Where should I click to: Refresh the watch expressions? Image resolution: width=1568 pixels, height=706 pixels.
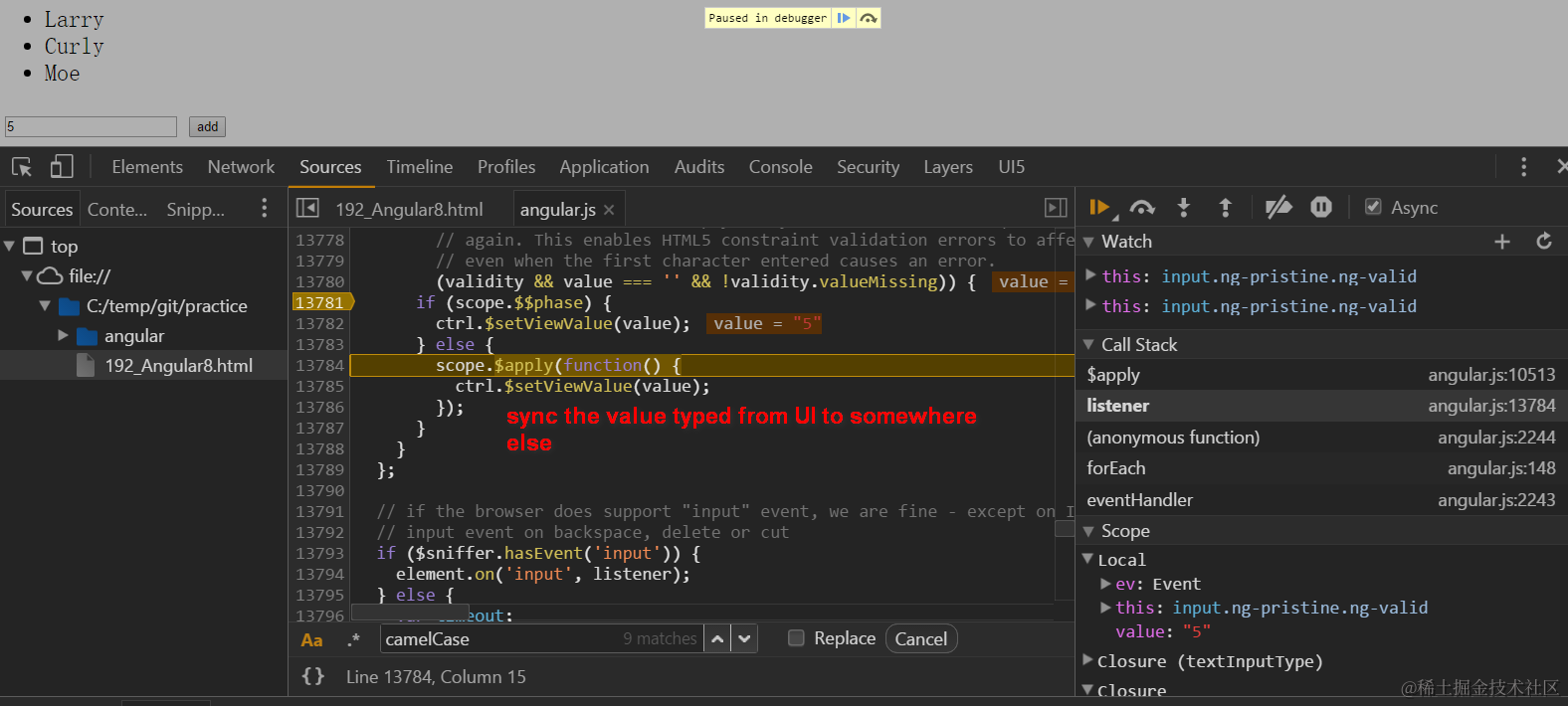point(1544,242)
